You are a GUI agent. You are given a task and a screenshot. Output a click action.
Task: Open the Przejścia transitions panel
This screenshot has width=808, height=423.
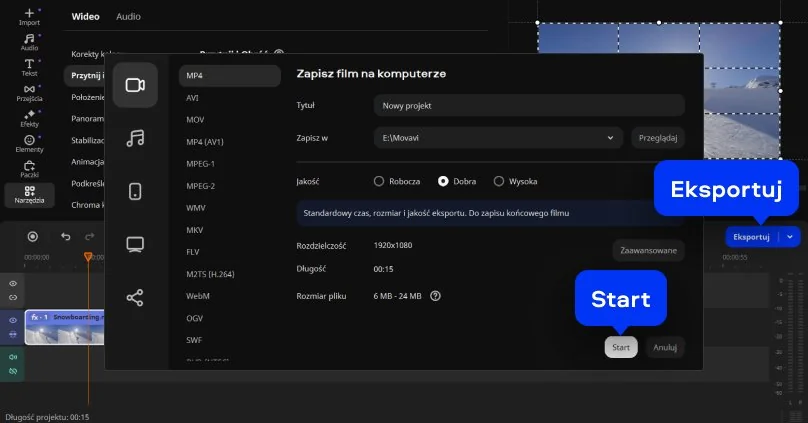point(29,92)
